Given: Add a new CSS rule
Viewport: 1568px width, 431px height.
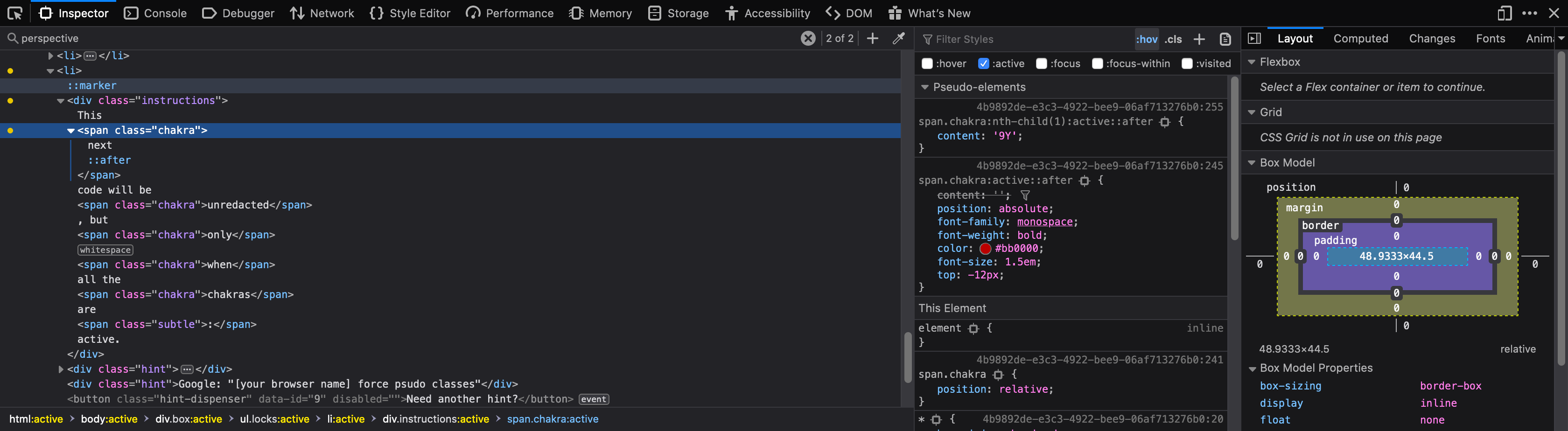Looking at the screenshot, I should 1199,39.
